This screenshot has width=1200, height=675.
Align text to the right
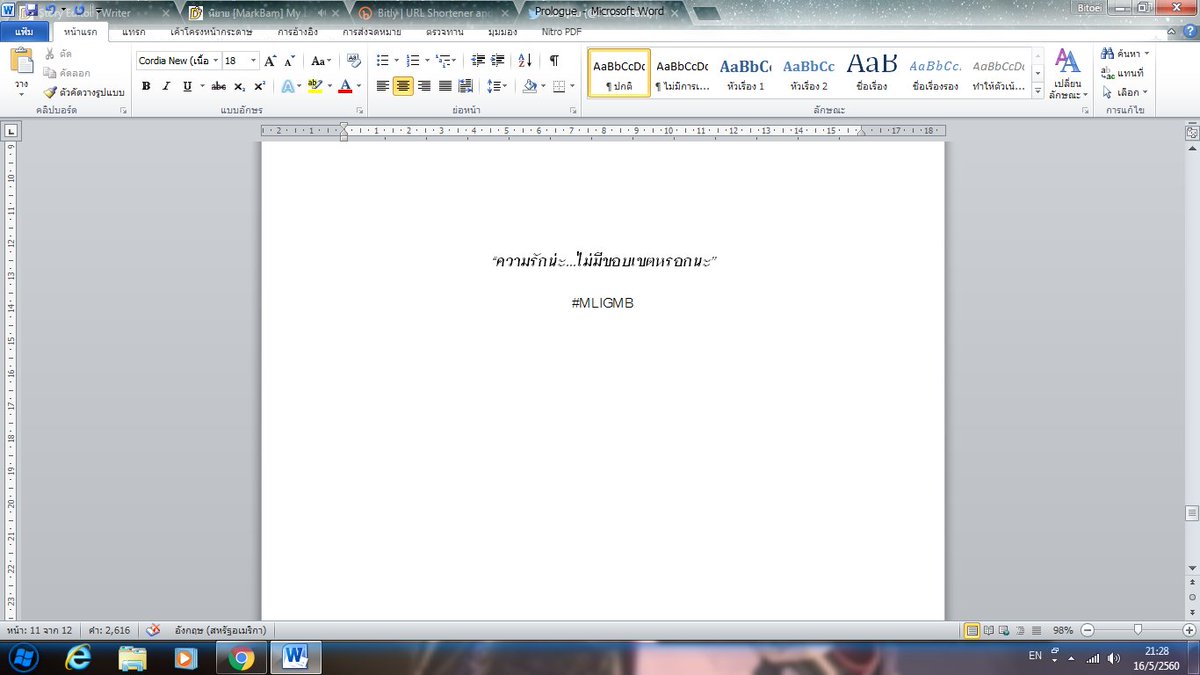pyautogui.click(x=424, y=87)
